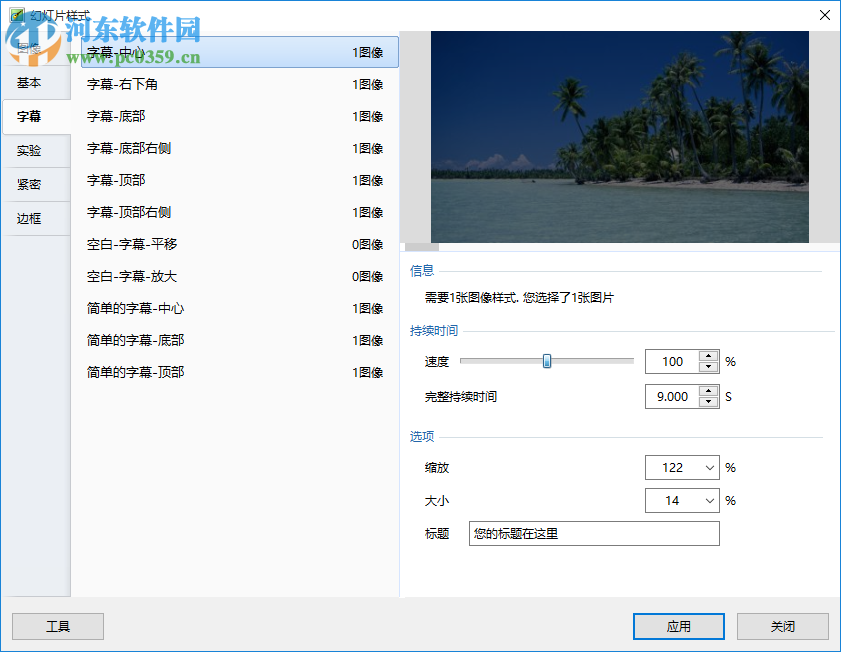The height and width of the screenshot is (652, 841).
Task: Open the 缩放 percentage dropdown
Action: (711, 467)
